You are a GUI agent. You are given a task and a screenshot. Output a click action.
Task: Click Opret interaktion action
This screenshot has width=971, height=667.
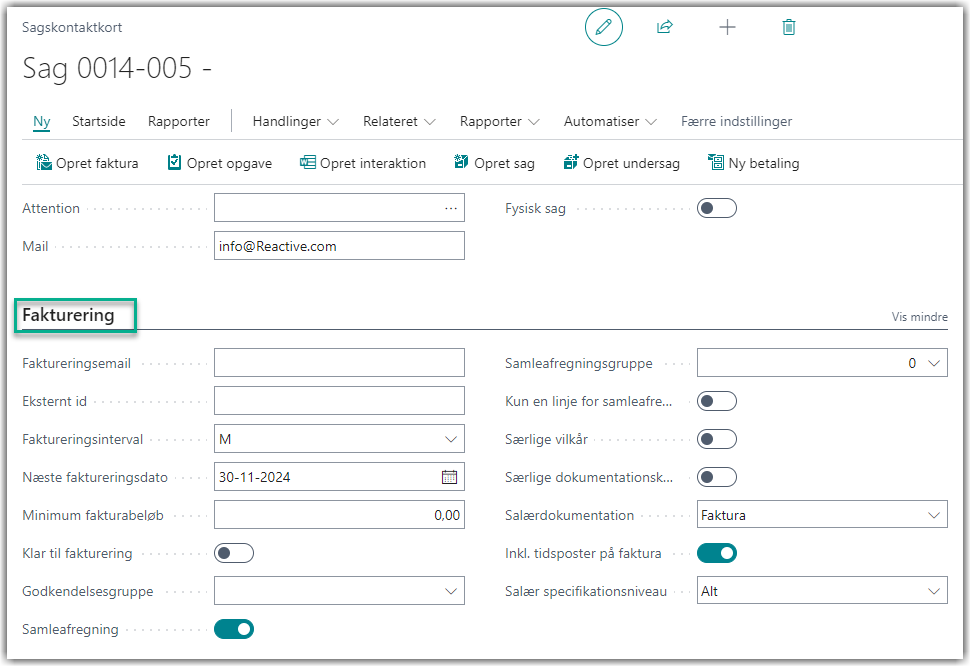[x=363, y=163]
